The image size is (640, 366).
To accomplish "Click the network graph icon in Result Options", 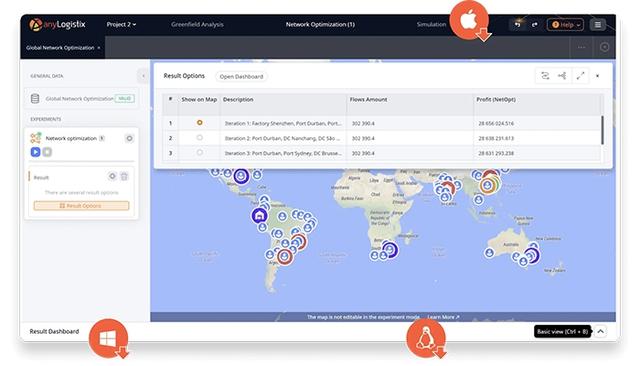I will click(562, 76).
